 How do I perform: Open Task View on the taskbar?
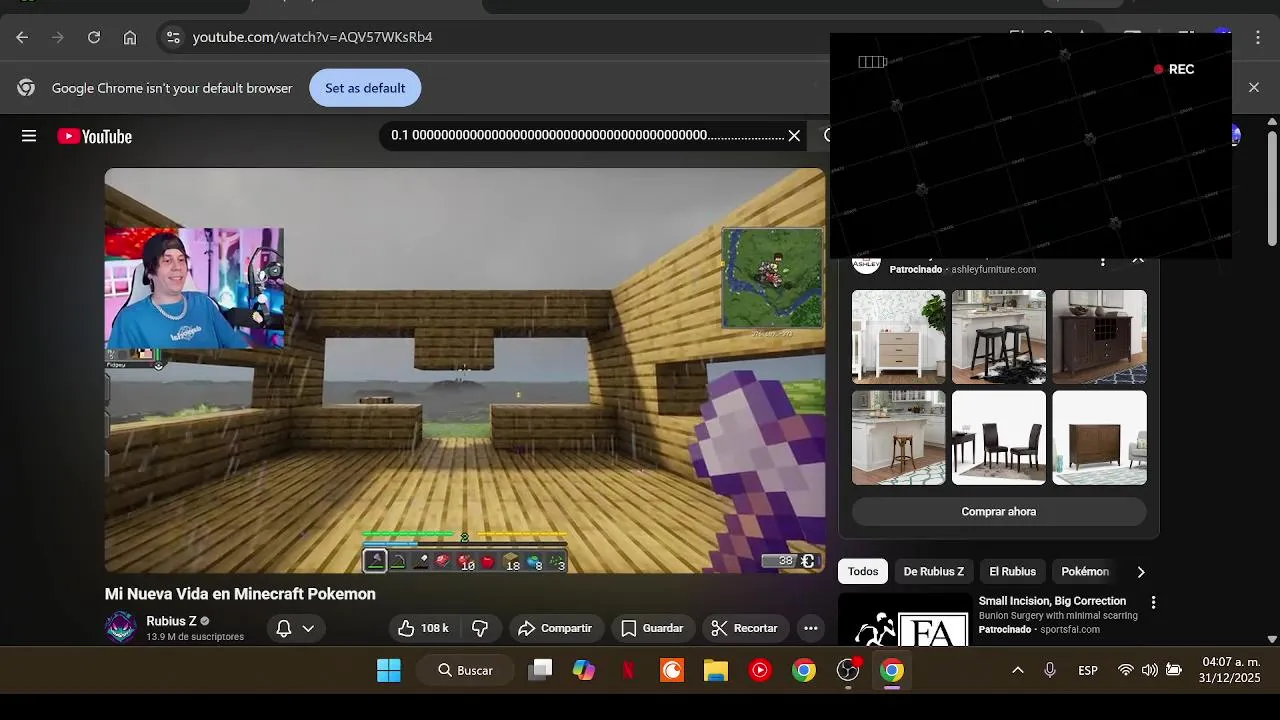pos(540,670)
